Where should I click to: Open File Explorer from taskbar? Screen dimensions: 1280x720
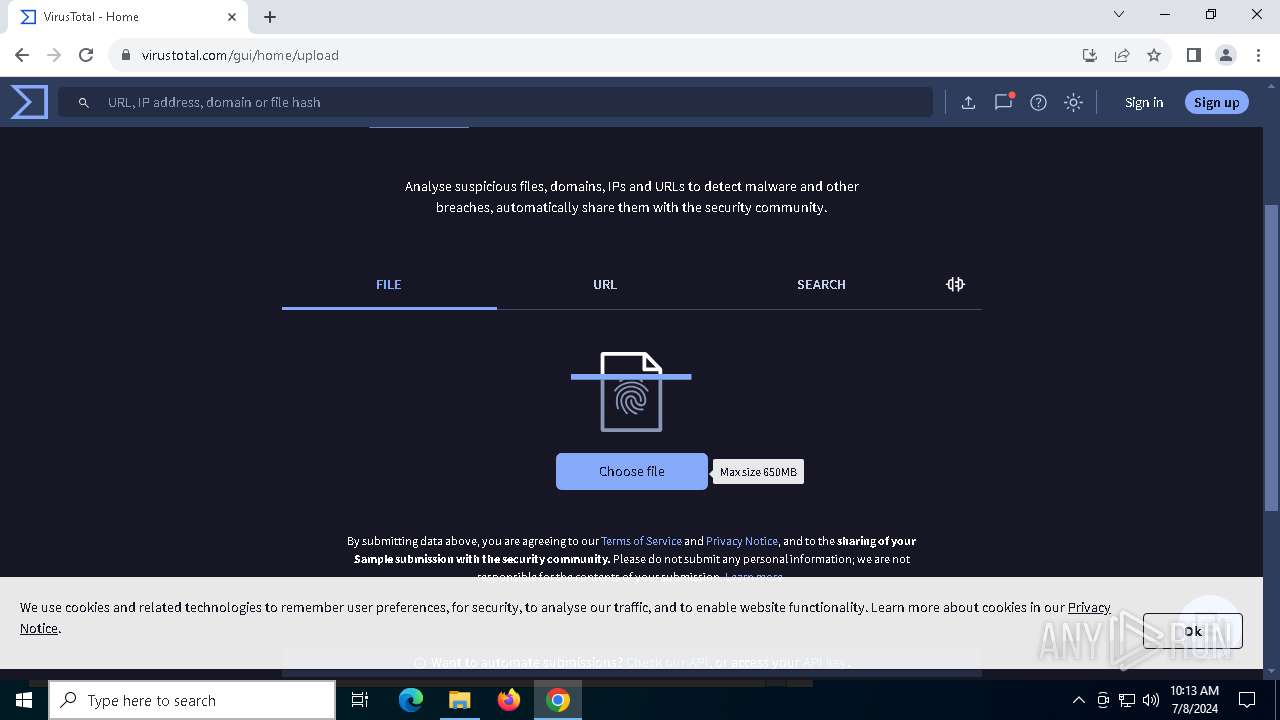pos(460,700)
